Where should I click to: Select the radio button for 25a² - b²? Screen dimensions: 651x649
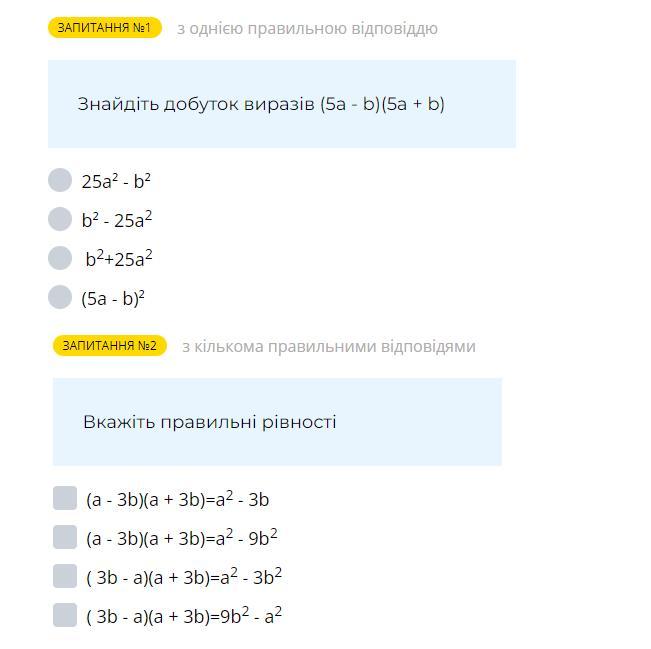point(60,180)
